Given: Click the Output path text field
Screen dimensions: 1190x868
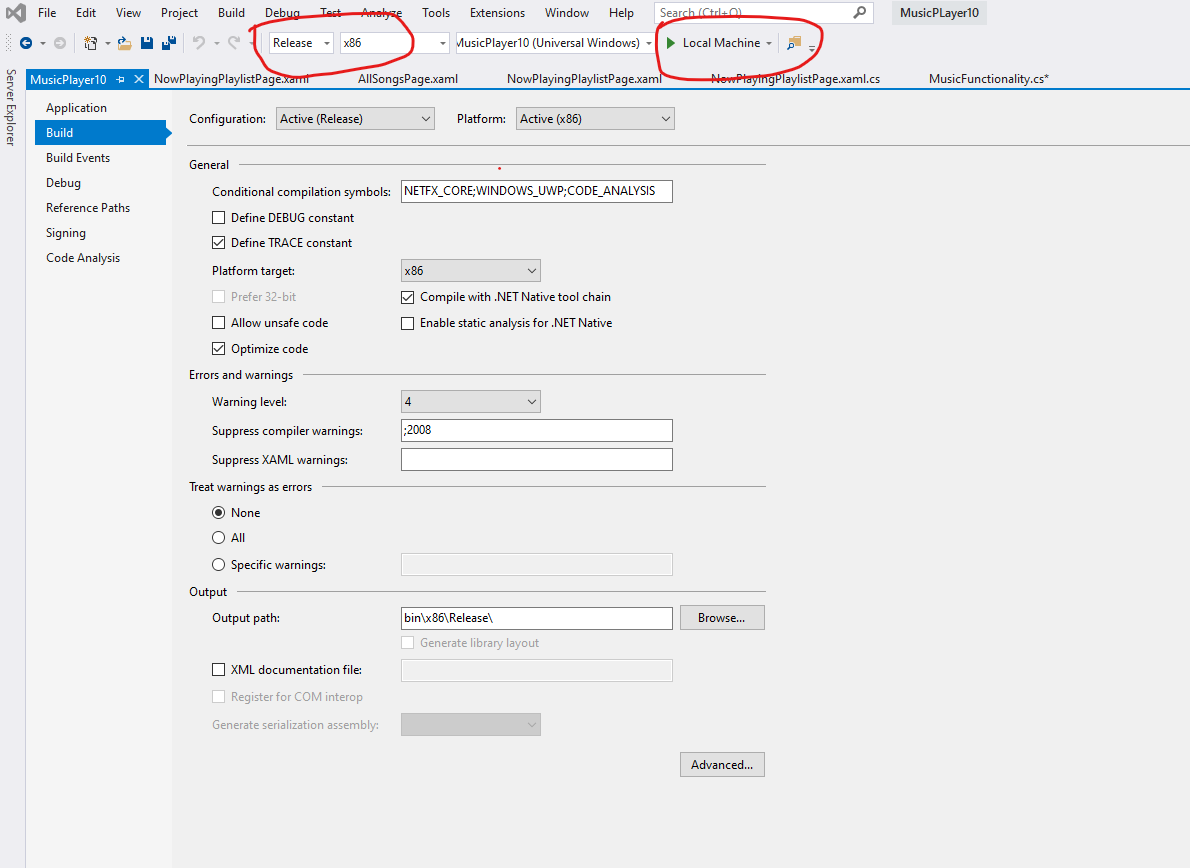Looking at the screenshot, I should coord(537,618).
